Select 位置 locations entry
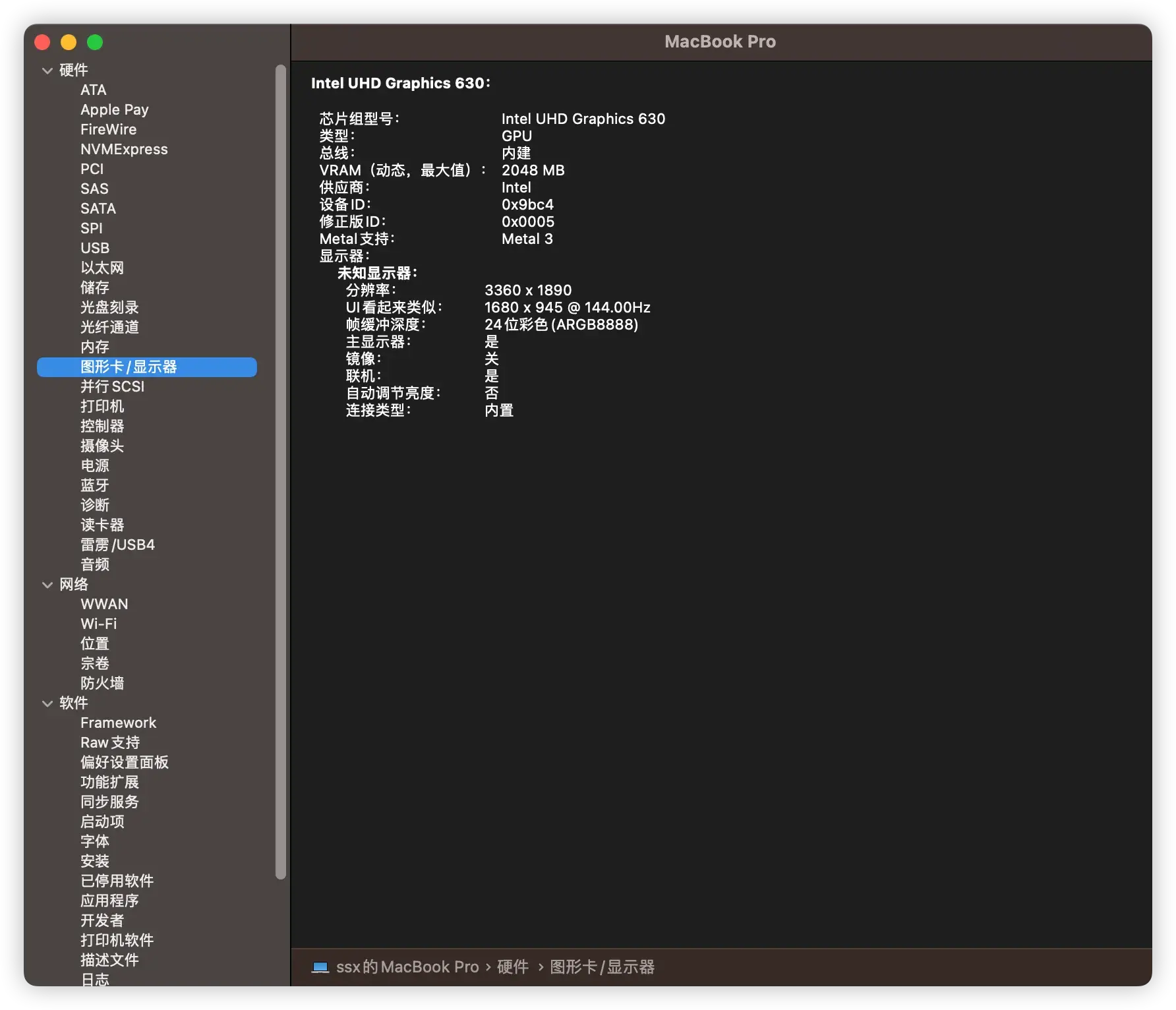The width and height of the screenshot is (1176, 1010). (x=95, y=643)
